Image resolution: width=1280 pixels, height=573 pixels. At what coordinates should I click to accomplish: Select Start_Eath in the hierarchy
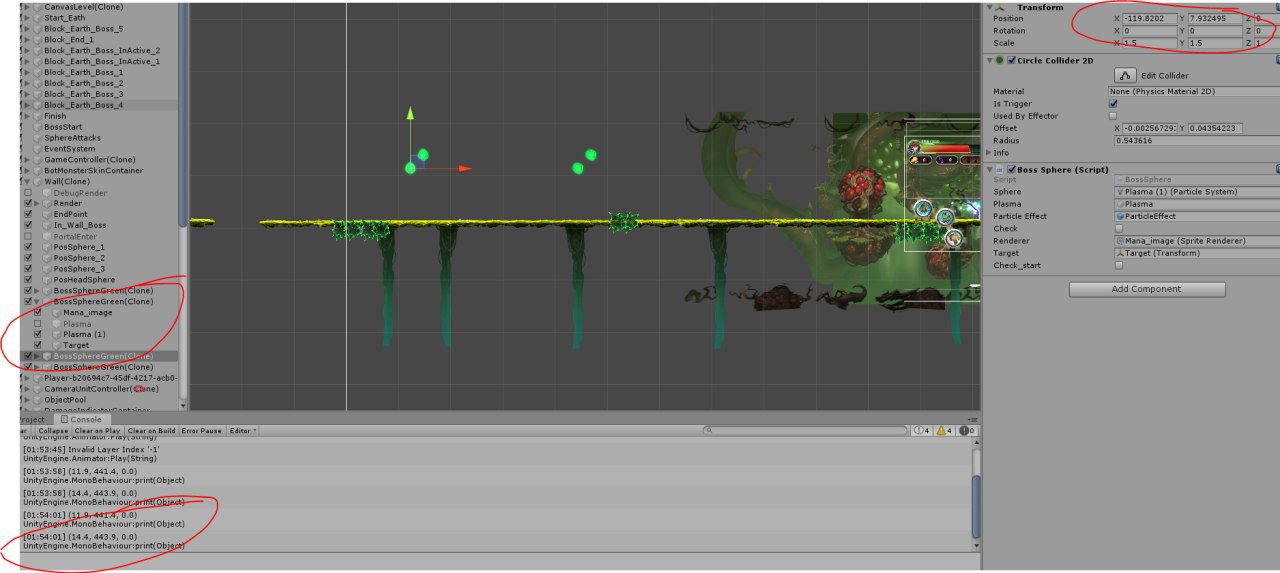tap(64, 17)
